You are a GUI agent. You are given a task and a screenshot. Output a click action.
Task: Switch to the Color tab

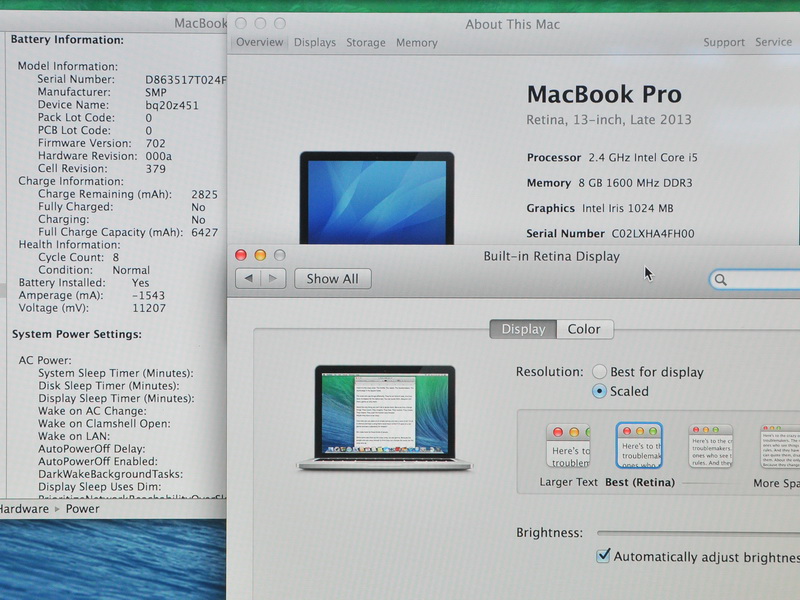pos(585,329)
